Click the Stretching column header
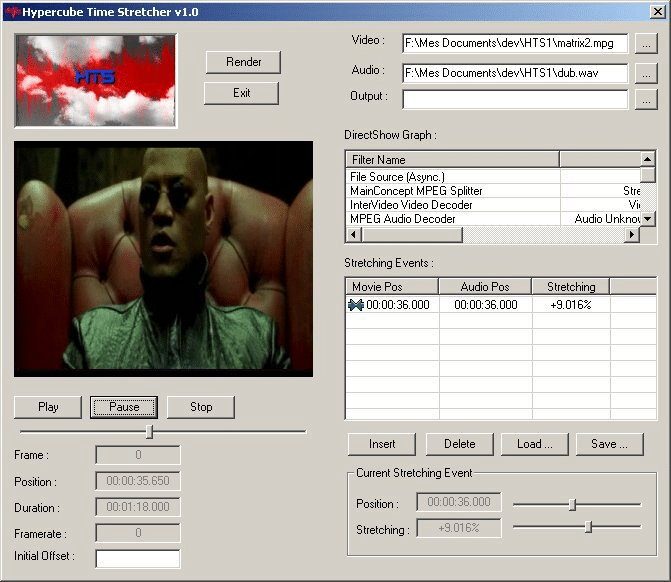 pyautogui.click(x=571, y=287)
